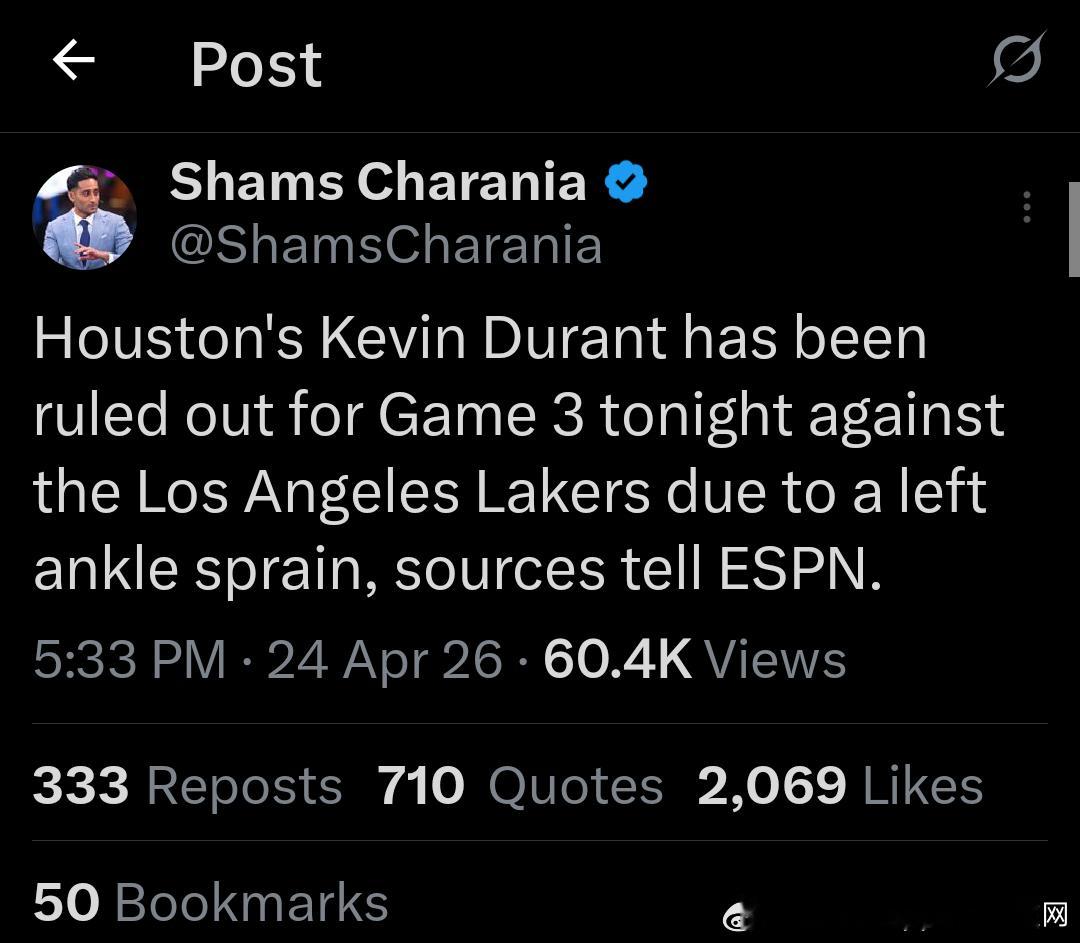Click the Shams Charania display name
The image size is (1080, 943).
coord(377,182)
